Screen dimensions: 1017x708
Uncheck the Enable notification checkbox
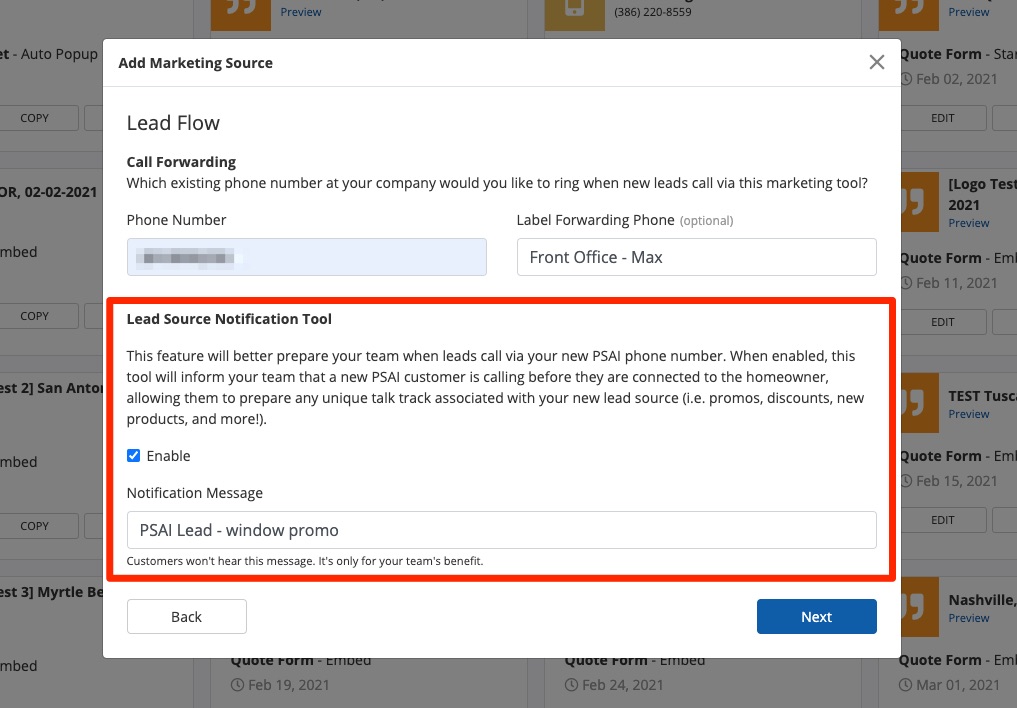tap(134, 456)
